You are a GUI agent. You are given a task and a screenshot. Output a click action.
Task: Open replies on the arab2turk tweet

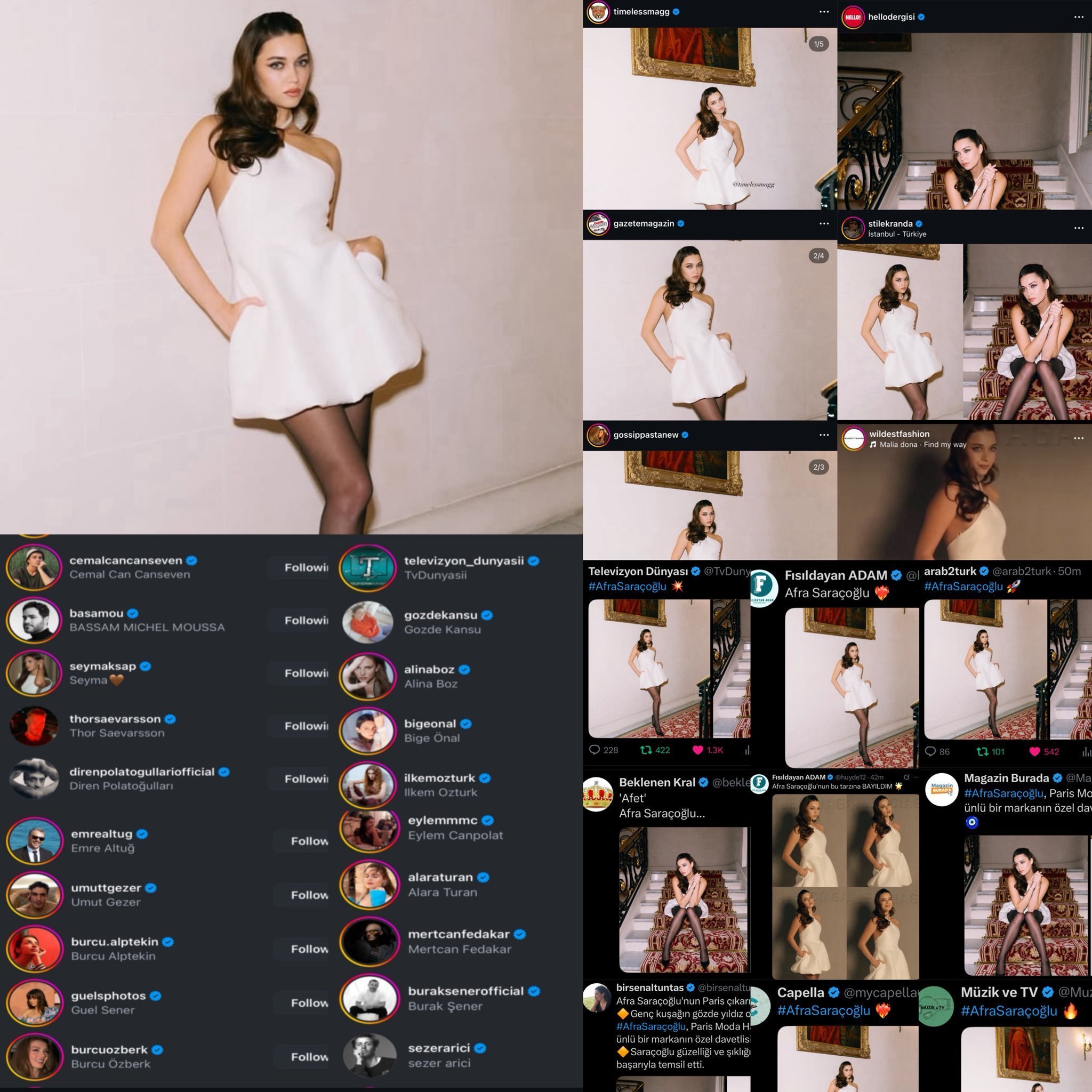[930, 751]
